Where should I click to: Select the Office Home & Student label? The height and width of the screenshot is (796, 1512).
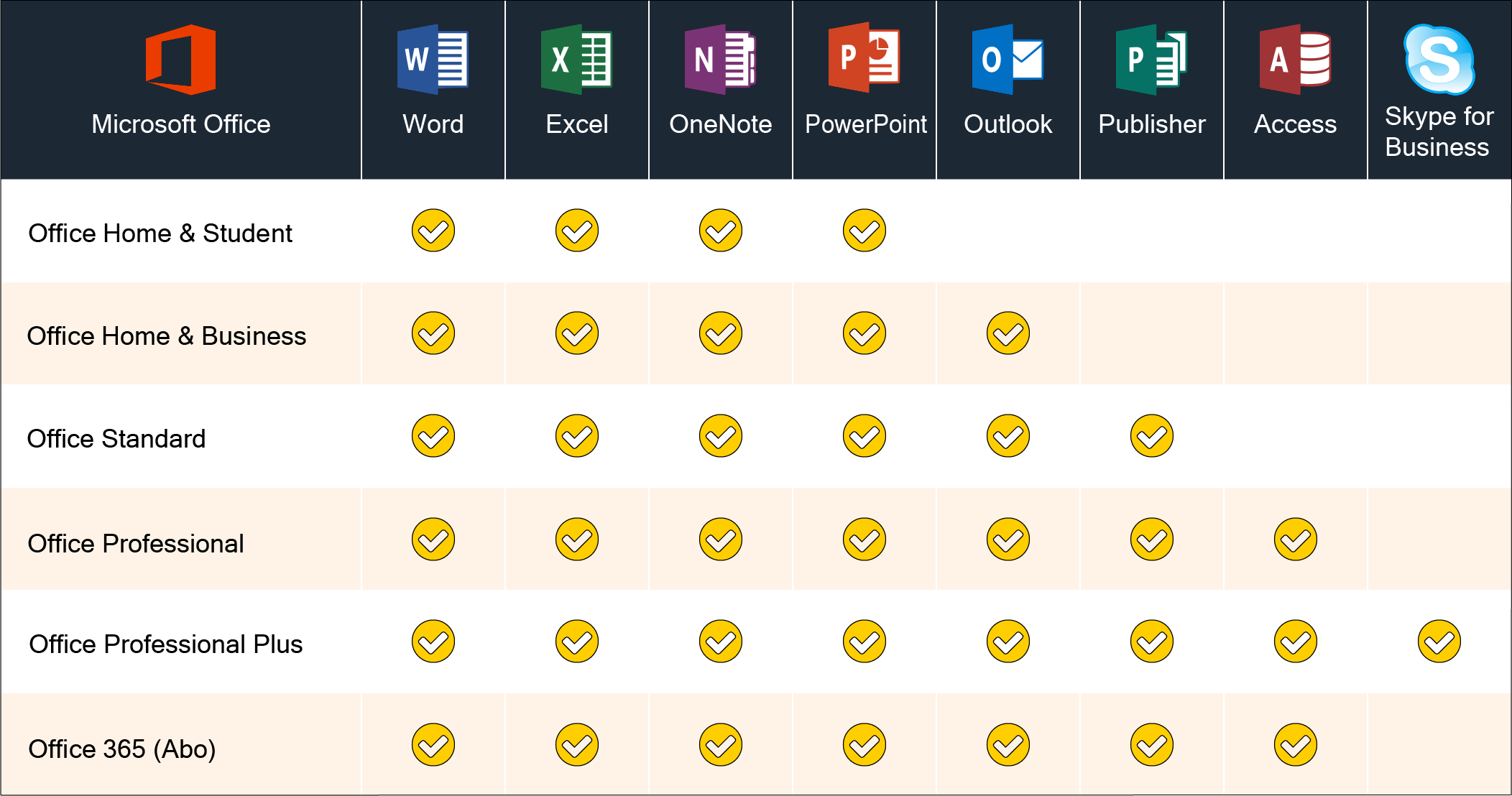coord(160,233)
